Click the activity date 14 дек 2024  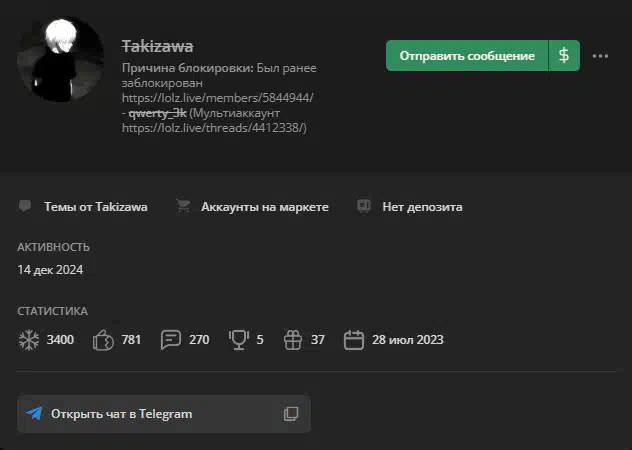[x=50, y=270]
